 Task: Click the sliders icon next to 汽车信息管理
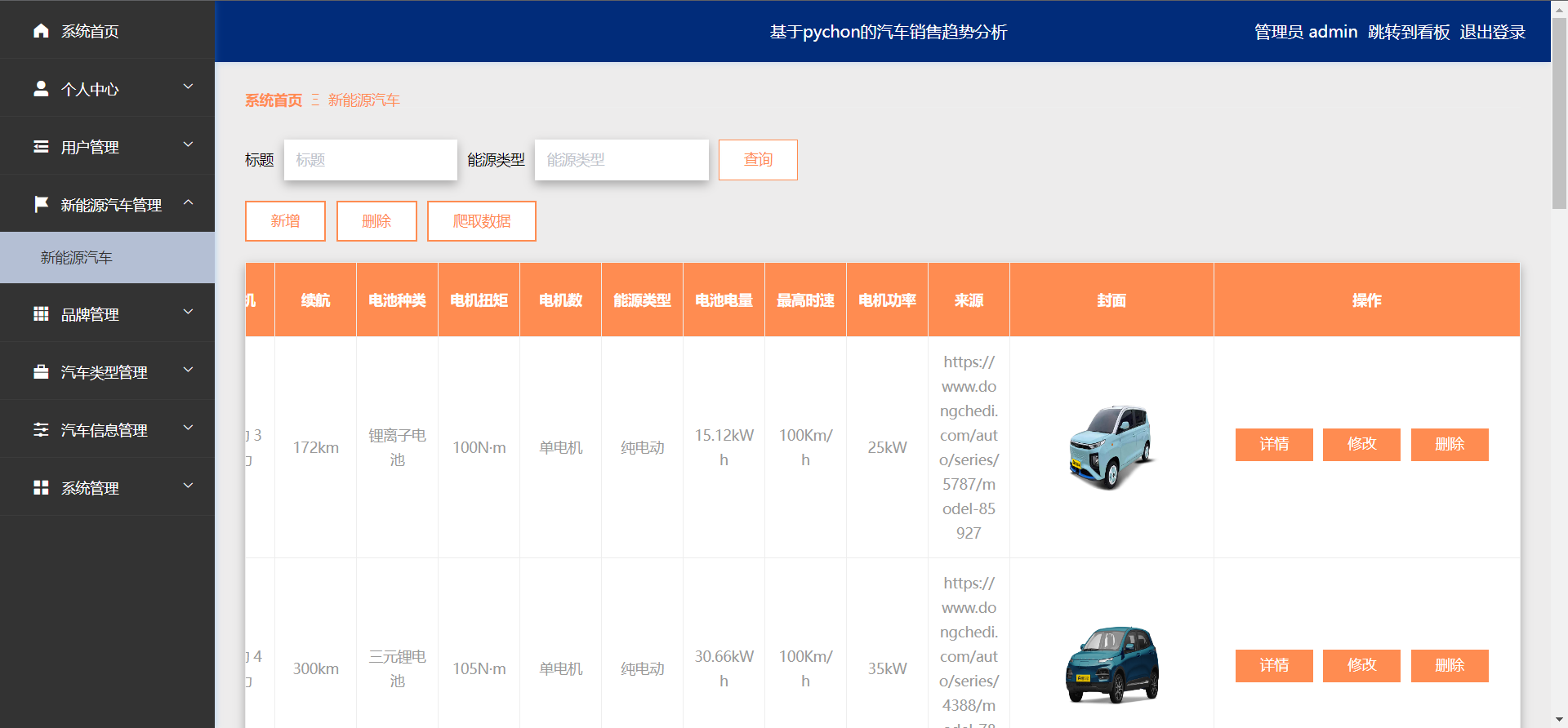point(41,429)
